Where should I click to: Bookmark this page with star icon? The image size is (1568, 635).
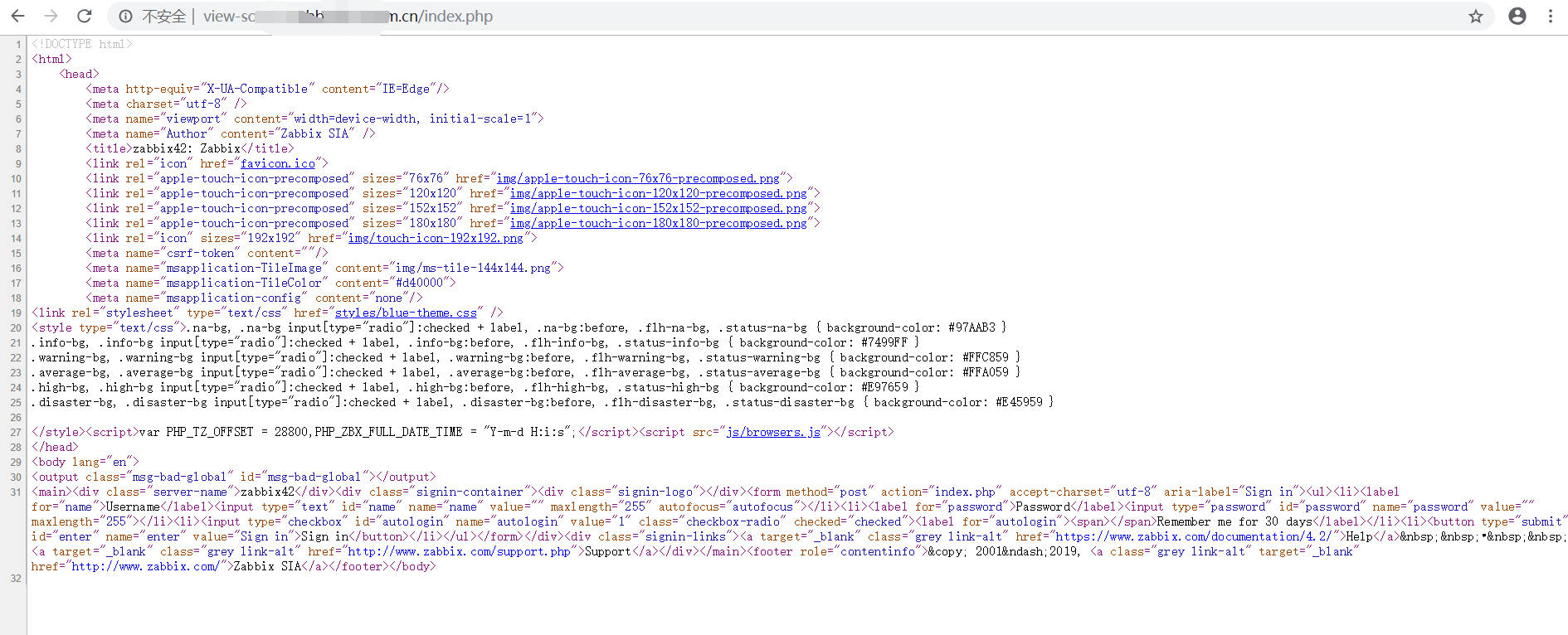click(1475, 17)
